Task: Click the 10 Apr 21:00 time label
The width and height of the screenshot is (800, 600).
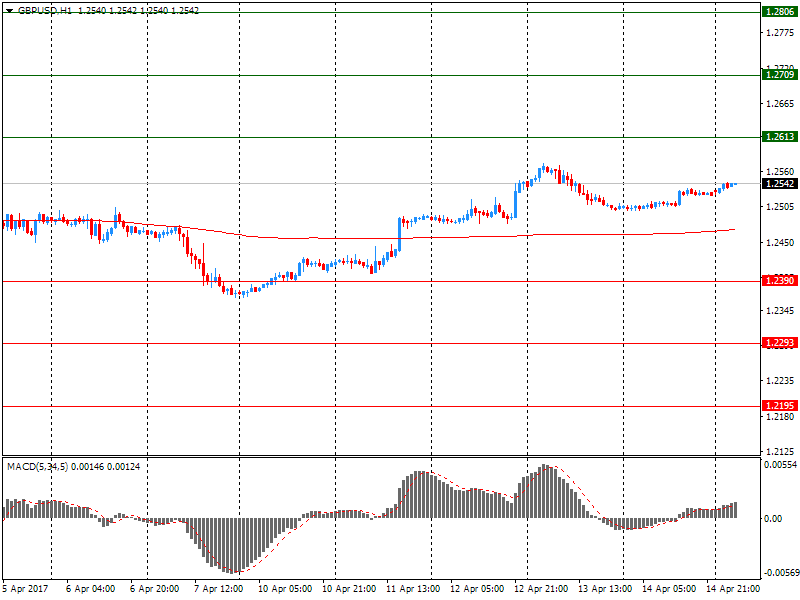Action: pos(349,589)
